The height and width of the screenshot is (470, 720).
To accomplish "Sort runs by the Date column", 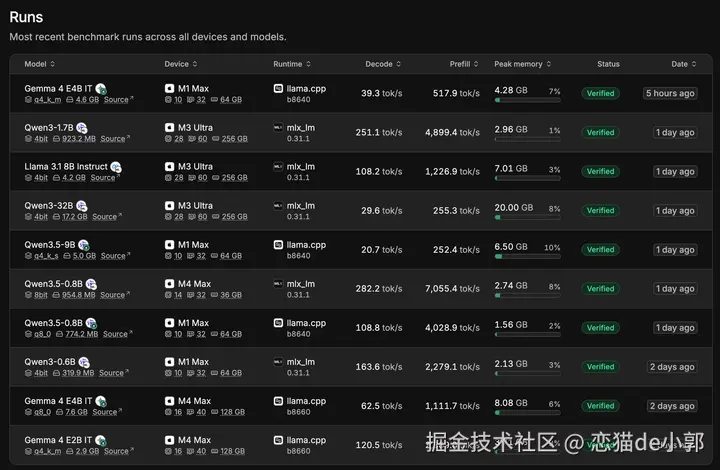I will 684,64.
